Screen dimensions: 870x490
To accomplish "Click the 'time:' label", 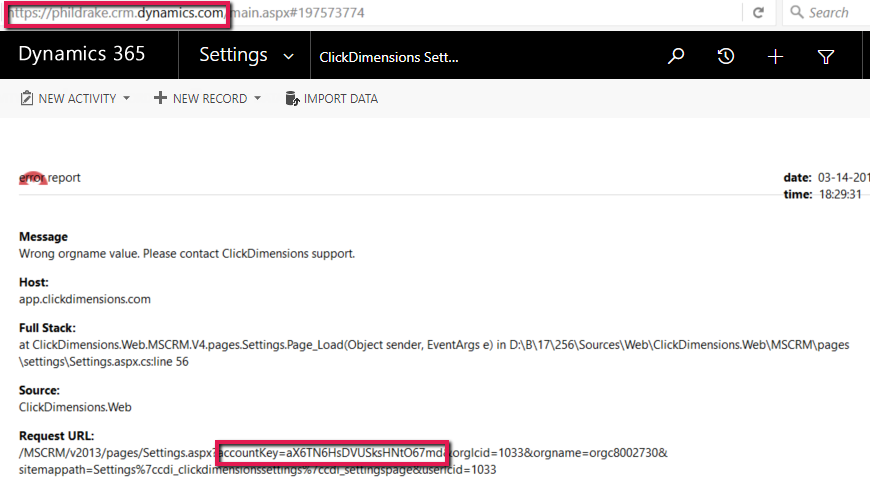I will pyautogui.click(x=798, y=194).
